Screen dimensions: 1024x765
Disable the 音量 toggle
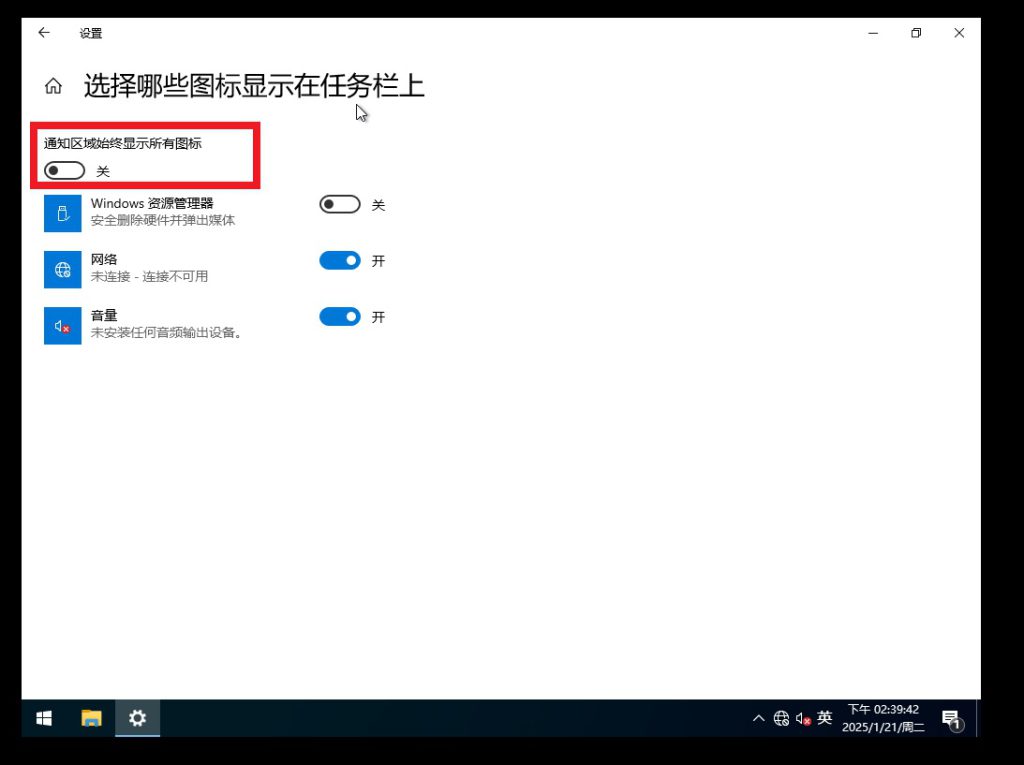339,317
